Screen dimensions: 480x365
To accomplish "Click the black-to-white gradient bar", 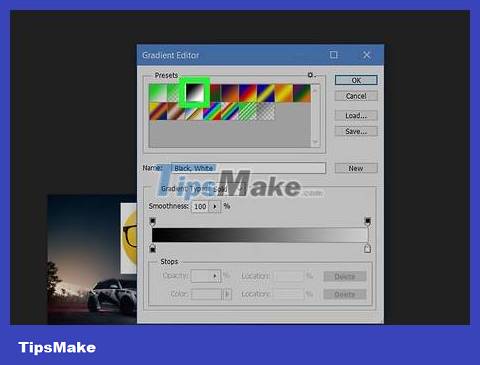I will click(260, 235).
